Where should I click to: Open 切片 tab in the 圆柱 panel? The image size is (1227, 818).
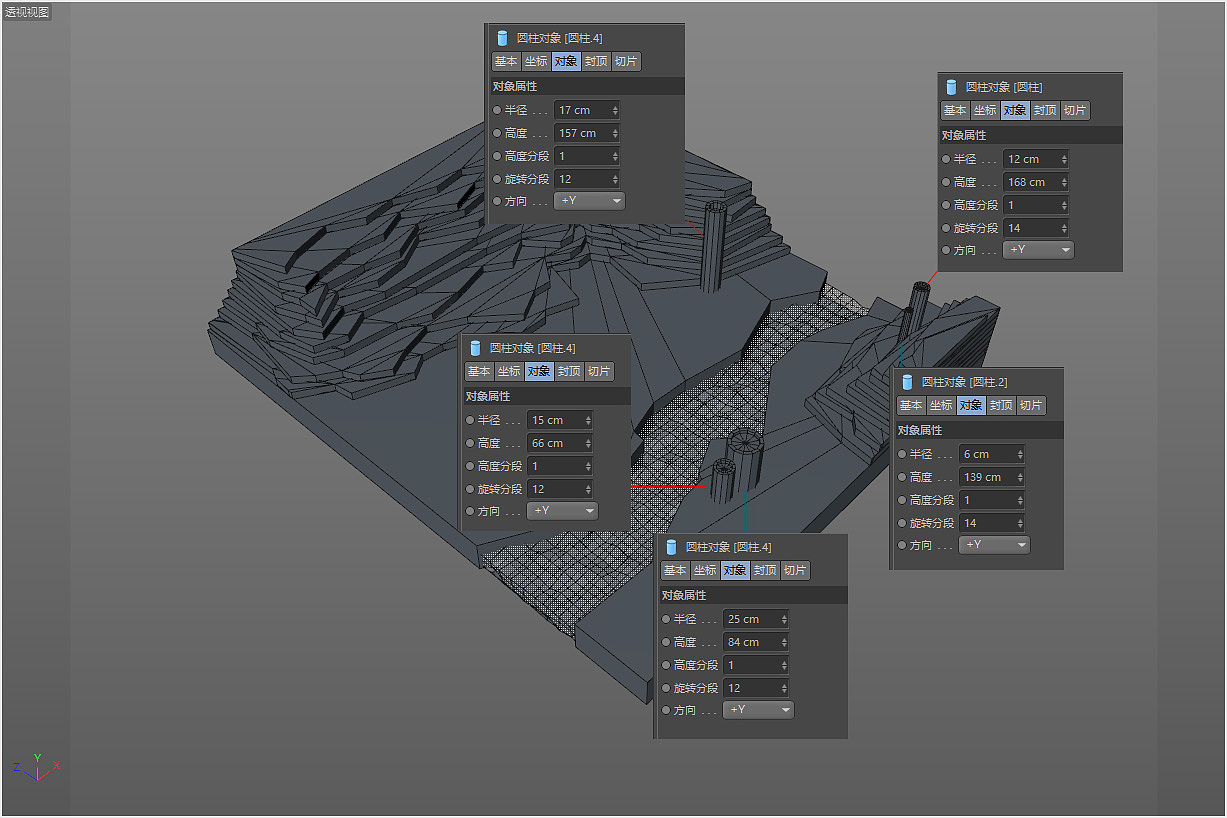(x=1075, y=110)
